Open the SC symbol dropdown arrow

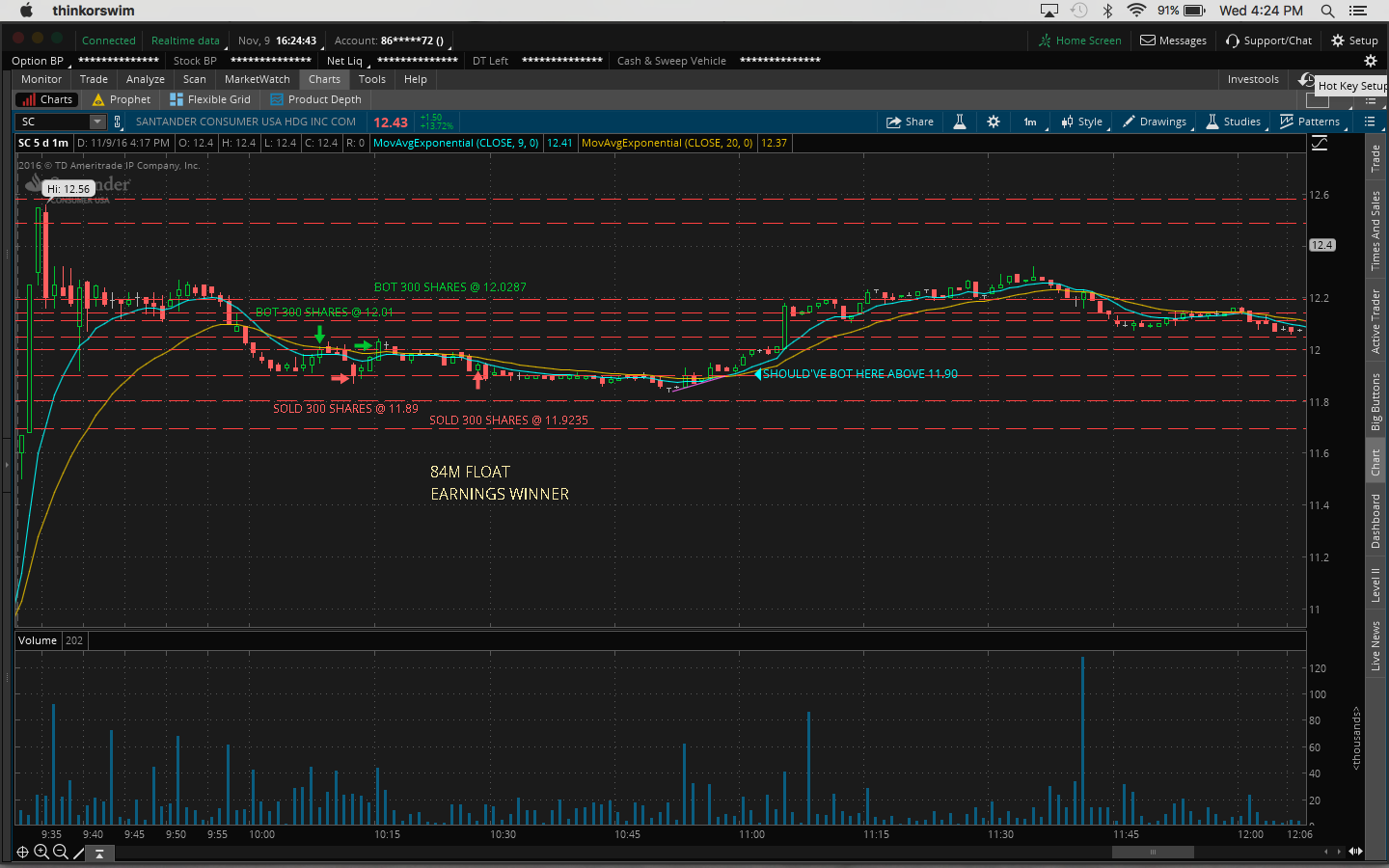point(97,122)
